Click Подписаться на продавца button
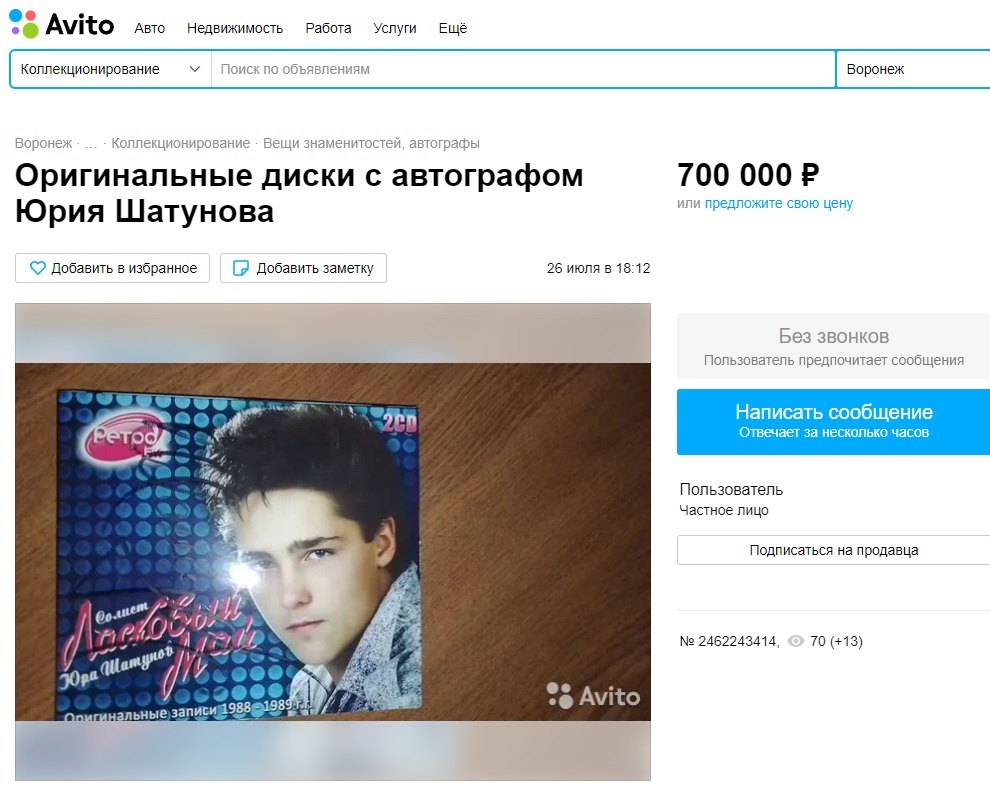The height and width of the screenshot is (800, 990). coord(833,550)
